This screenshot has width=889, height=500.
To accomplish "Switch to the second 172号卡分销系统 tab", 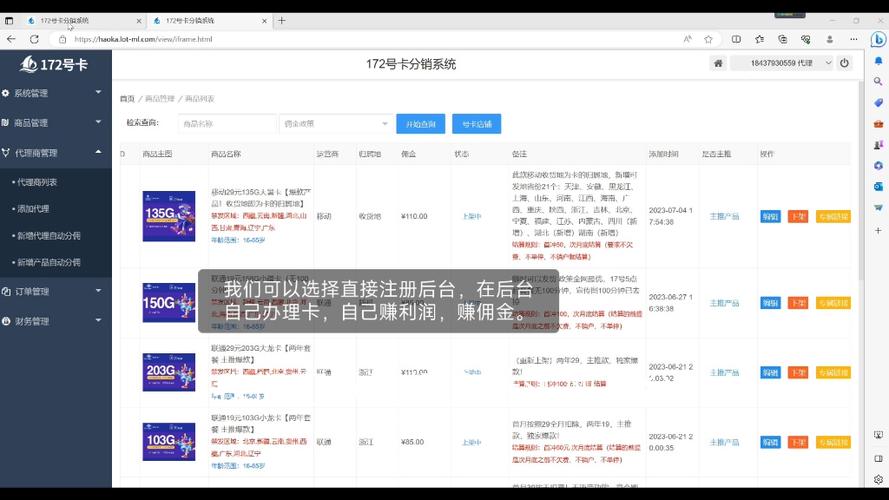I will click(x=208, y=20).
